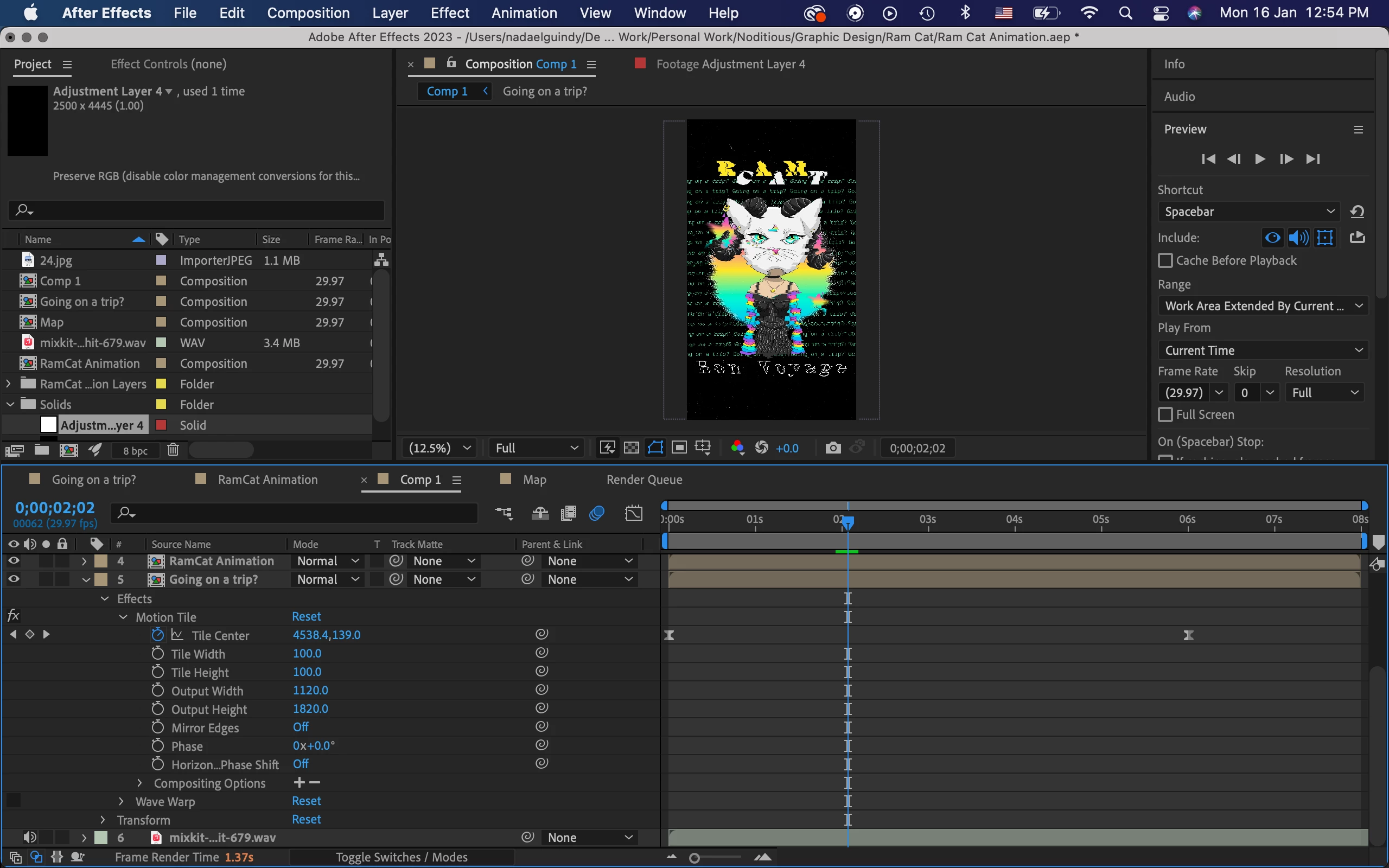Open the Spacebar shortcut dropdown
Viewport: 1389px width, 868px height.
coord(1248,212)
